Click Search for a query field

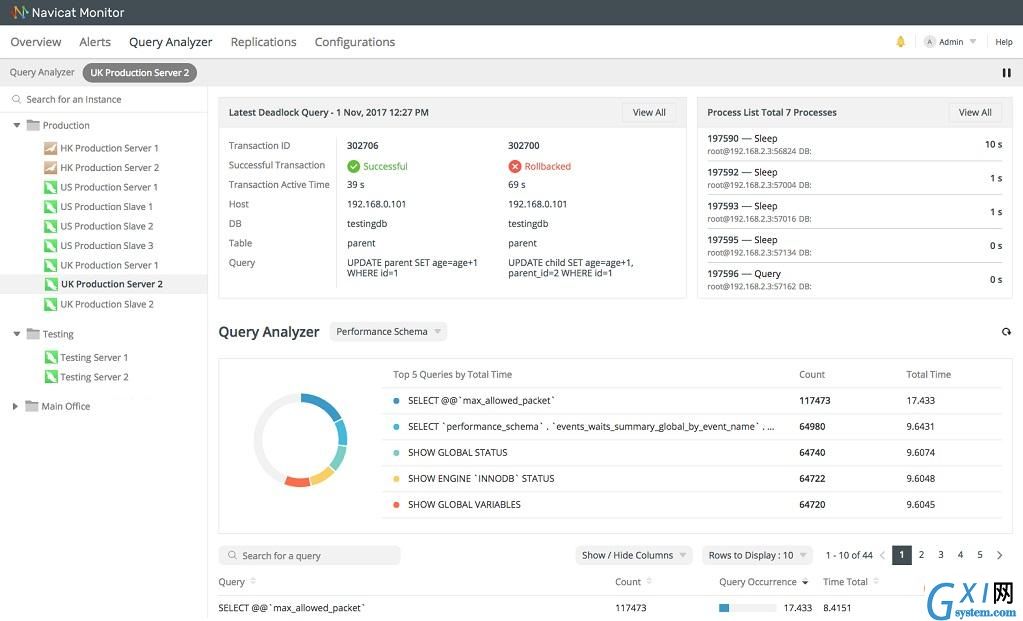coord(309,555)
